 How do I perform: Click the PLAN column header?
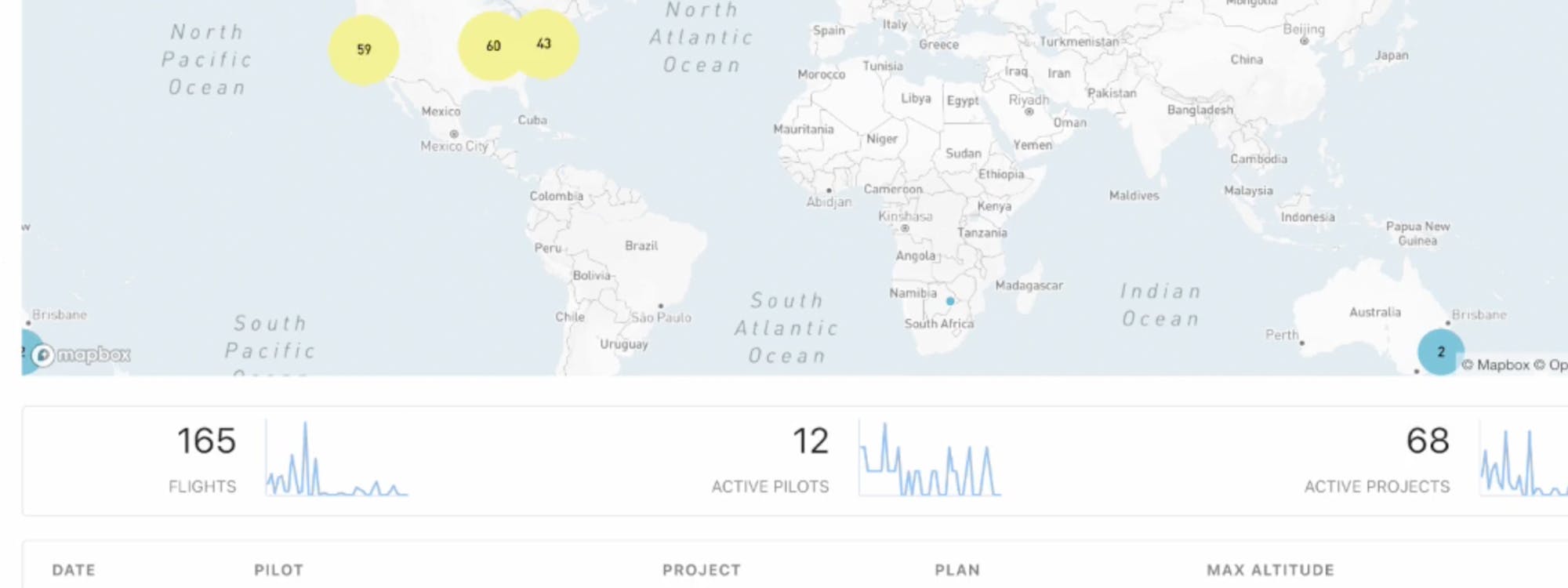[x=956, y=570]
